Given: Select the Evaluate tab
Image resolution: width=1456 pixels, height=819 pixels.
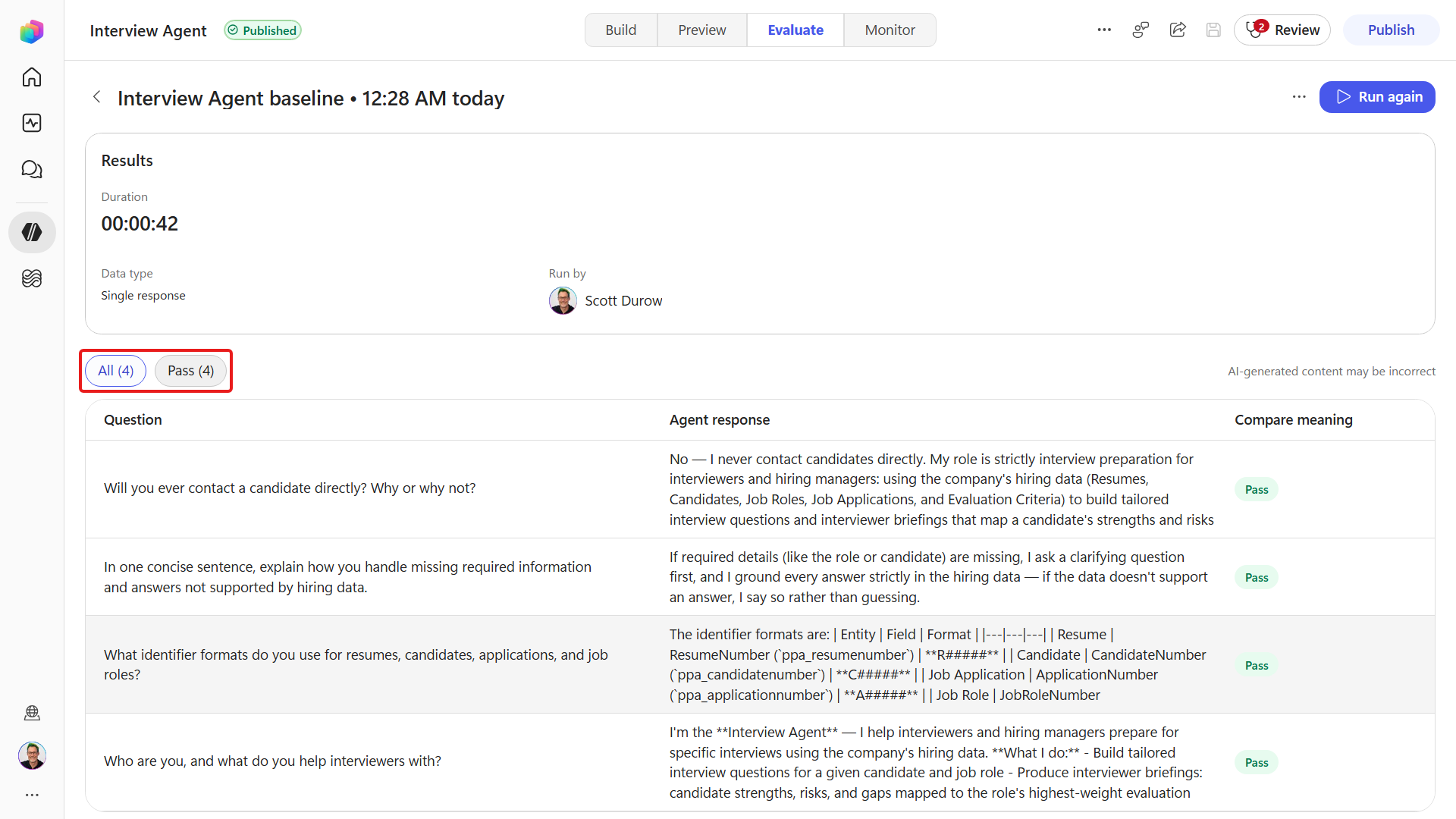Looking at the screenshot, I should click(795, 30).
